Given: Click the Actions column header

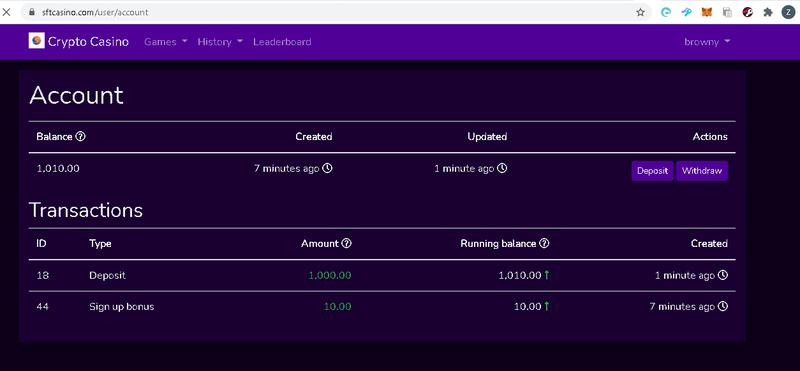Looking at the screenshot, I should (710, 137).
